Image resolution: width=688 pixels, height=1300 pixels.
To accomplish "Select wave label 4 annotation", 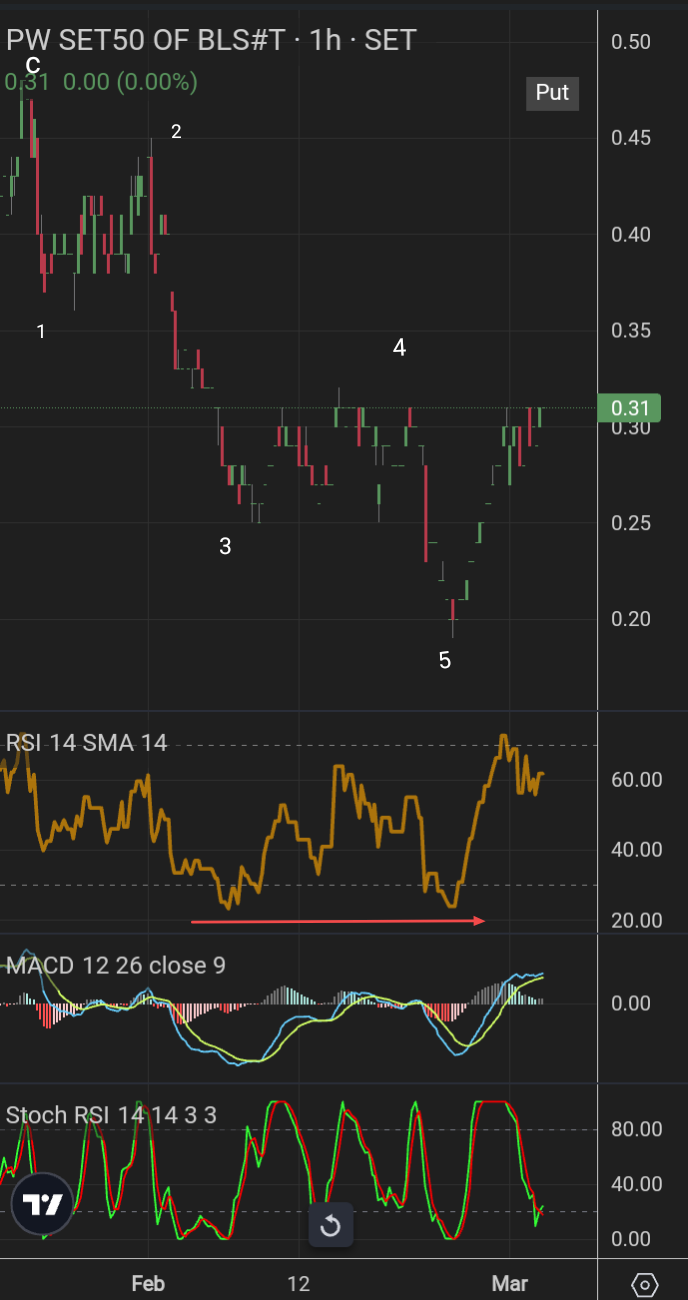I will click(x=399, y=348).
